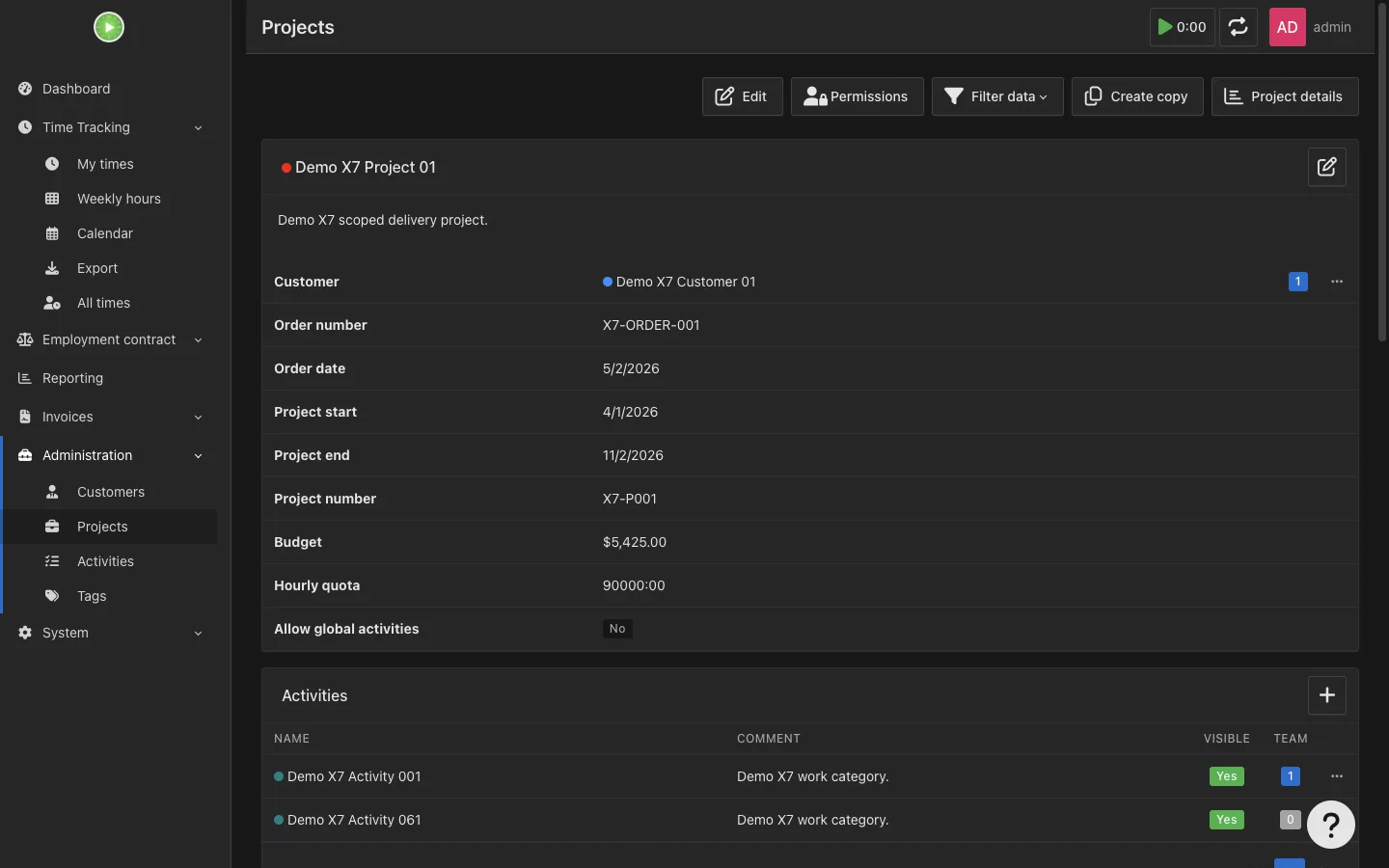The height and width of the screenshot is (868, 1389).
Task: Click the page vertical scrollbar
Action: point(1382,174)
